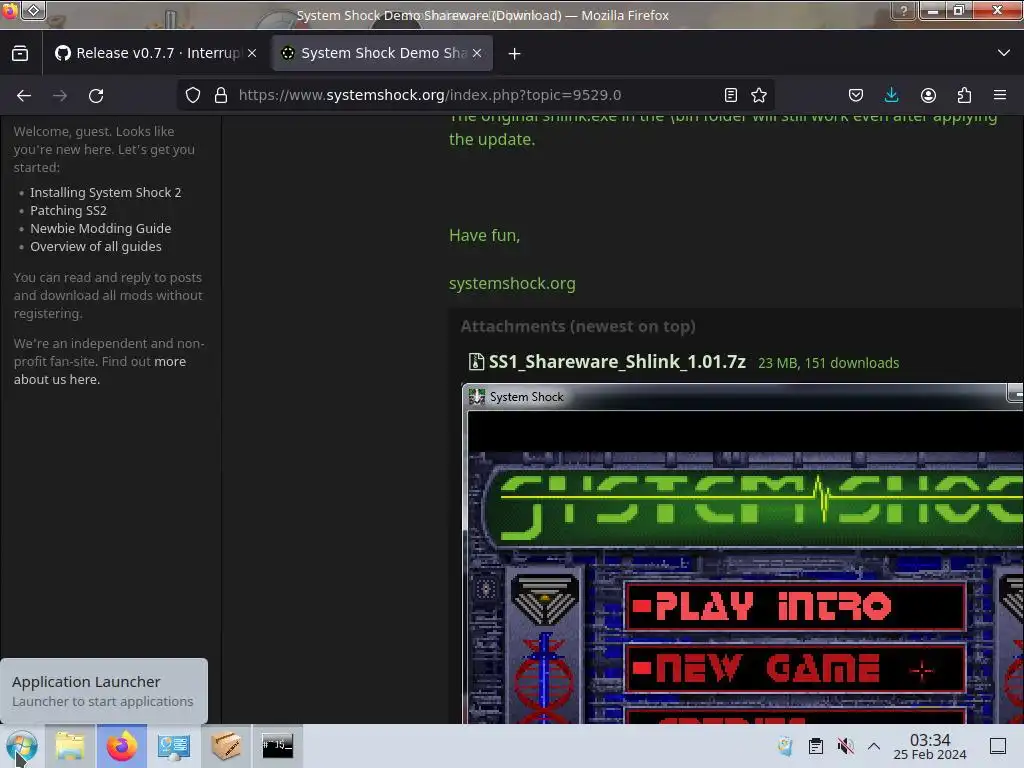Download SS1_Shareware_Shlink_1.01.7z attachment
Image resolution: width=1024 pixels, height=768 pixels.
[x=617, y=362]
